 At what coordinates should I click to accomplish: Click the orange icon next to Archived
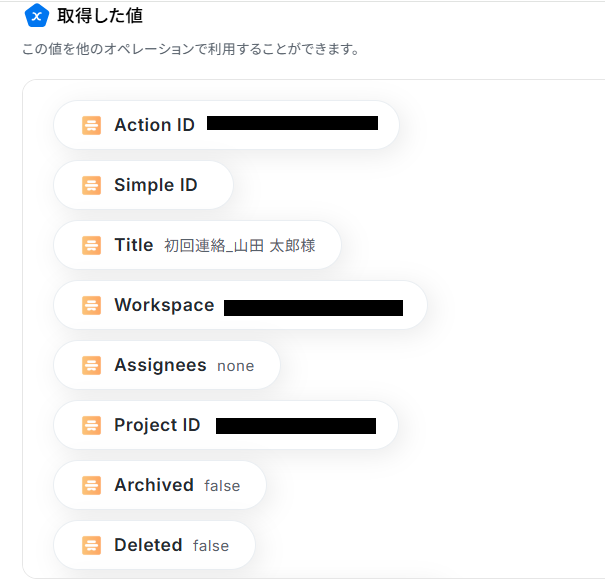pyautogui.click(x=91, y=486)
